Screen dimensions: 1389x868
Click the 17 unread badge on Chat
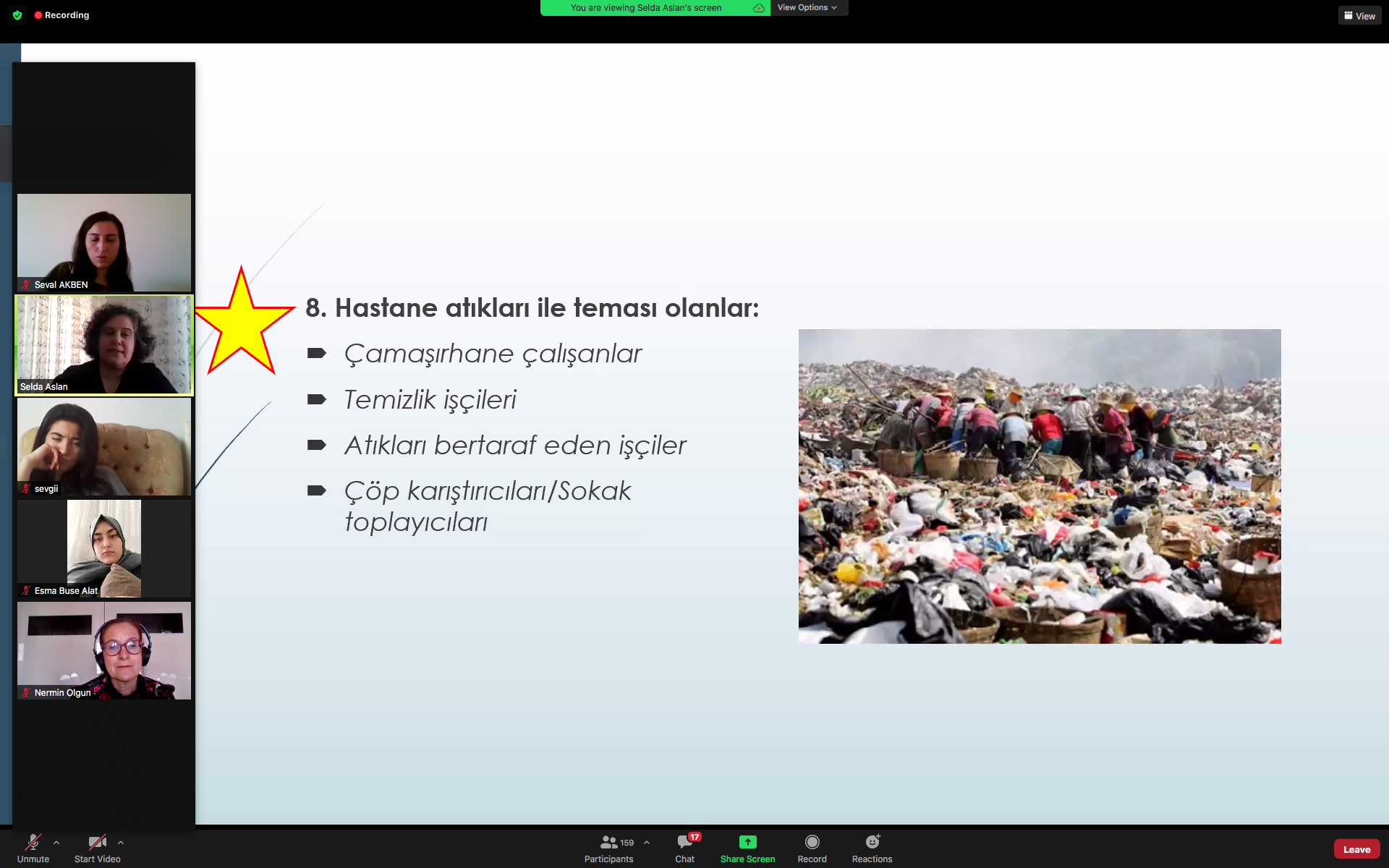pyautogui.click(x=694, y=837)
